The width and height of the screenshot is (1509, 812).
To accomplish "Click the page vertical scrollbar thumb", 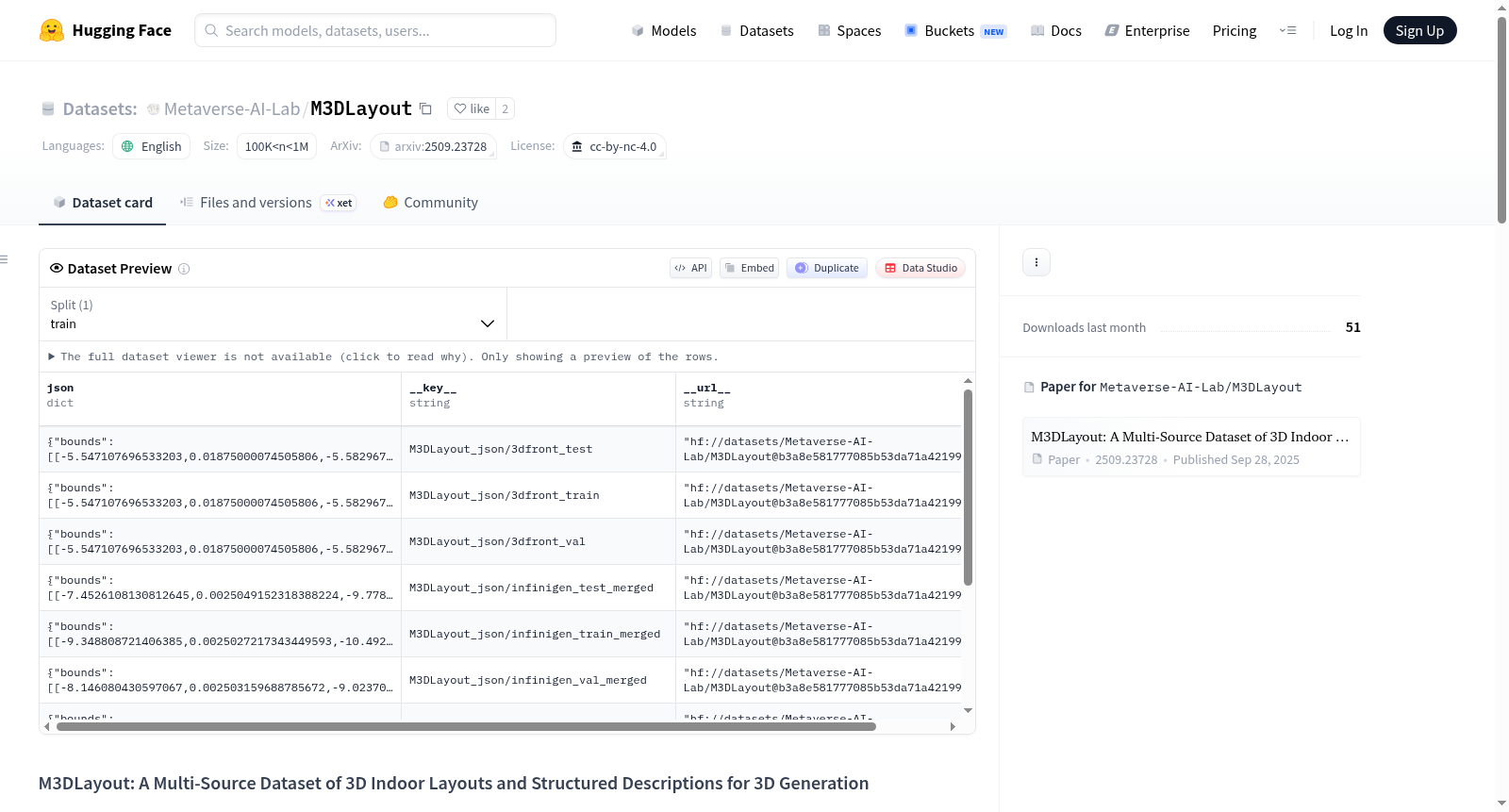I will 1501,120.
